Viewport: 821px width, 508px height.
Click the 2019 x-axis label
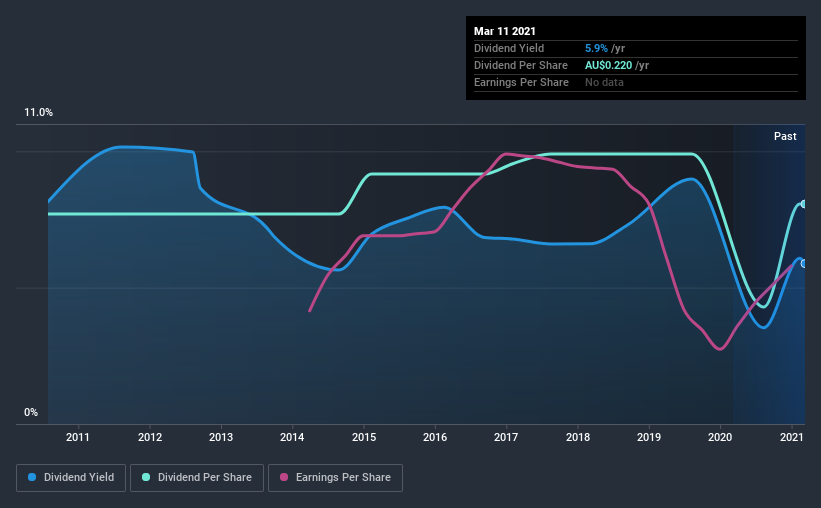[649, 437]
